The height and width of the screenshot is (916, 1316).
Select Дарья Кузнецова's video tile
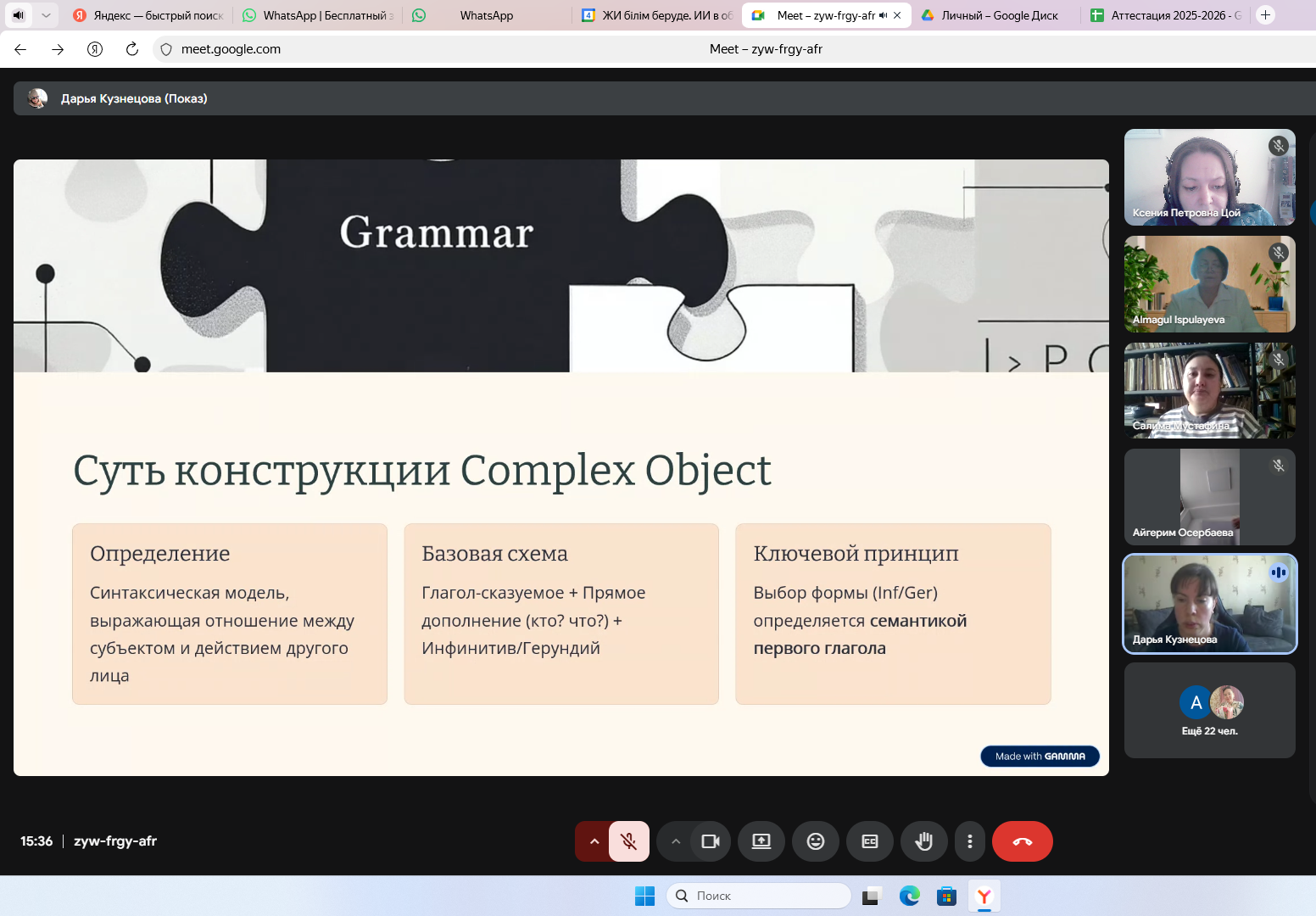1209,604
